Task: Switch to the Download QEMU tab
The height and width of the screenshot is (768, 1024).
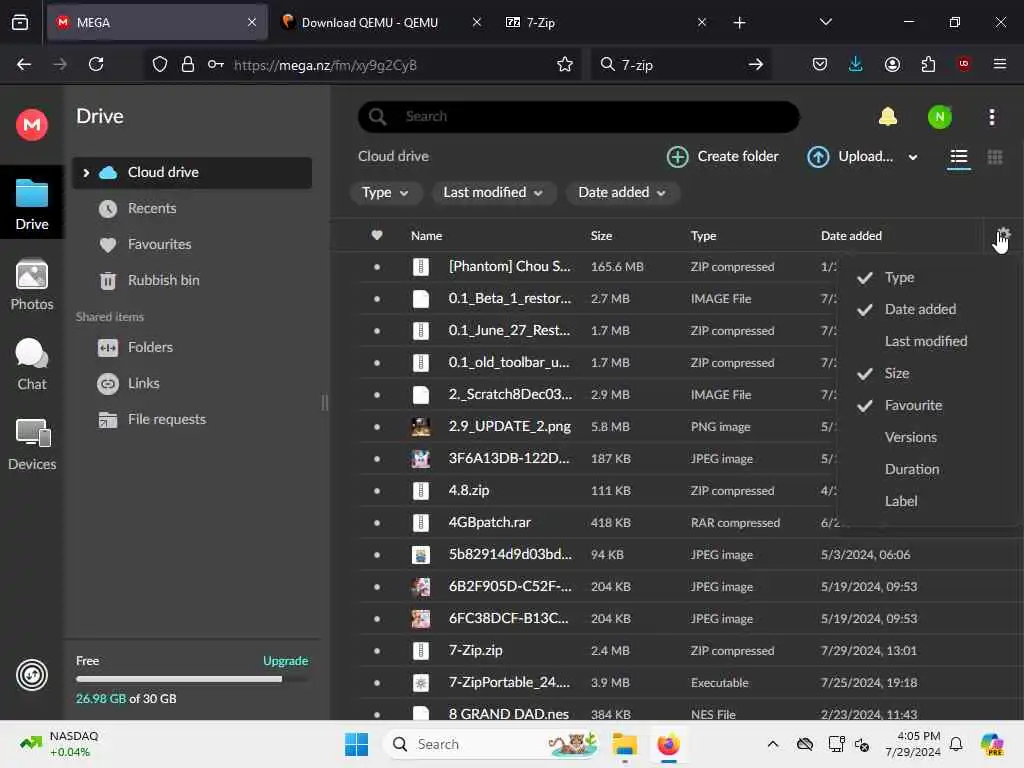Action: pos(381,22)
